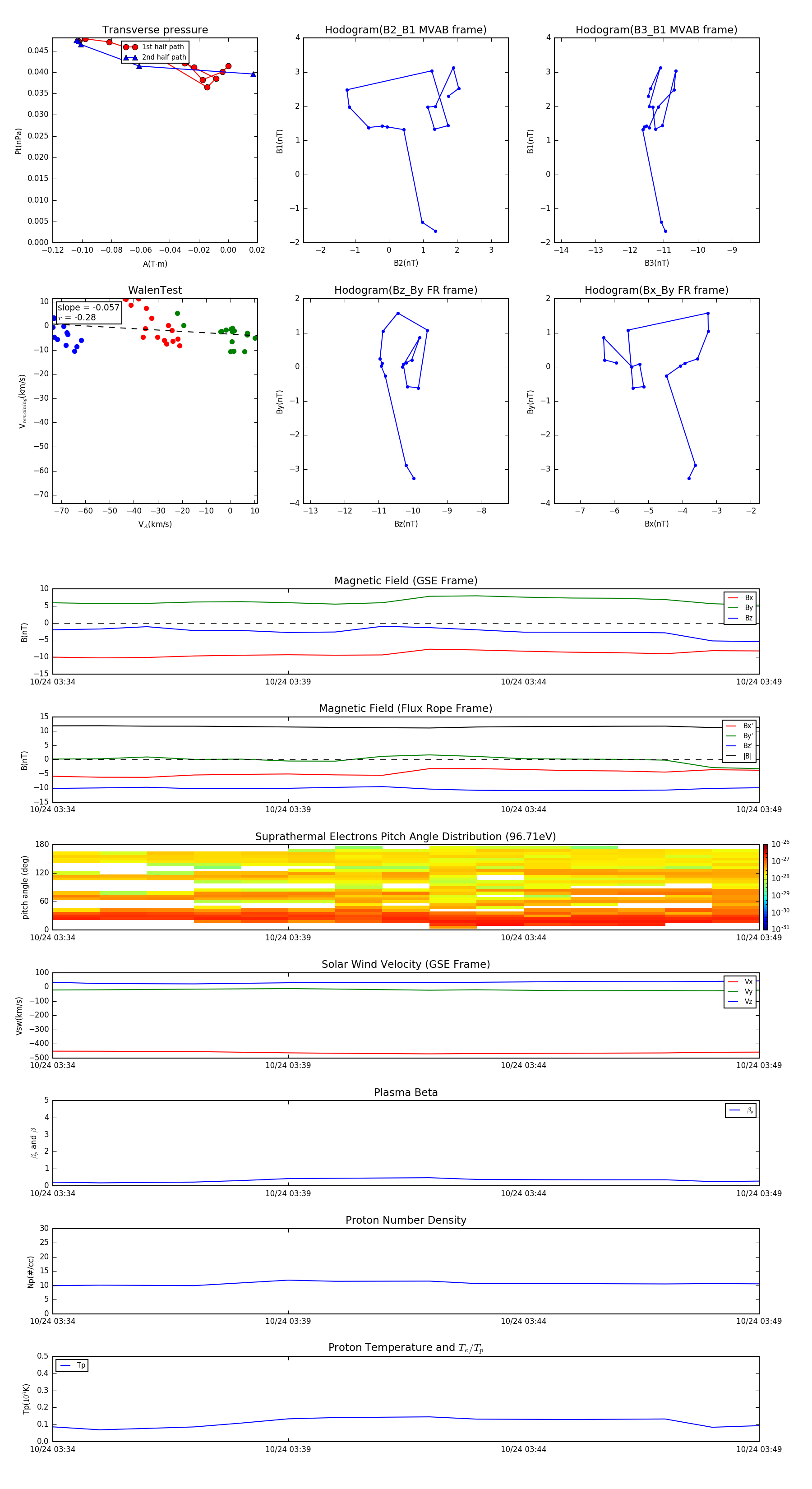Click the "Bx(nT)" x-axis label
Screen dimensions: 812x1489
tap(656, 524)
